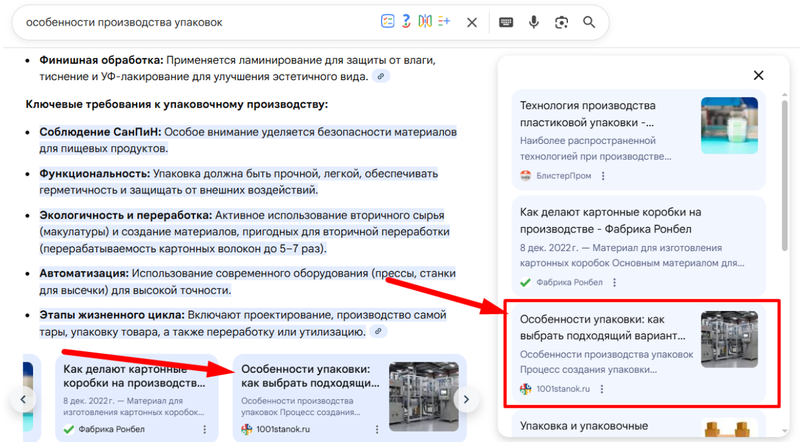
Task: Clear the search query with the X icon
Action: (472, 22)
